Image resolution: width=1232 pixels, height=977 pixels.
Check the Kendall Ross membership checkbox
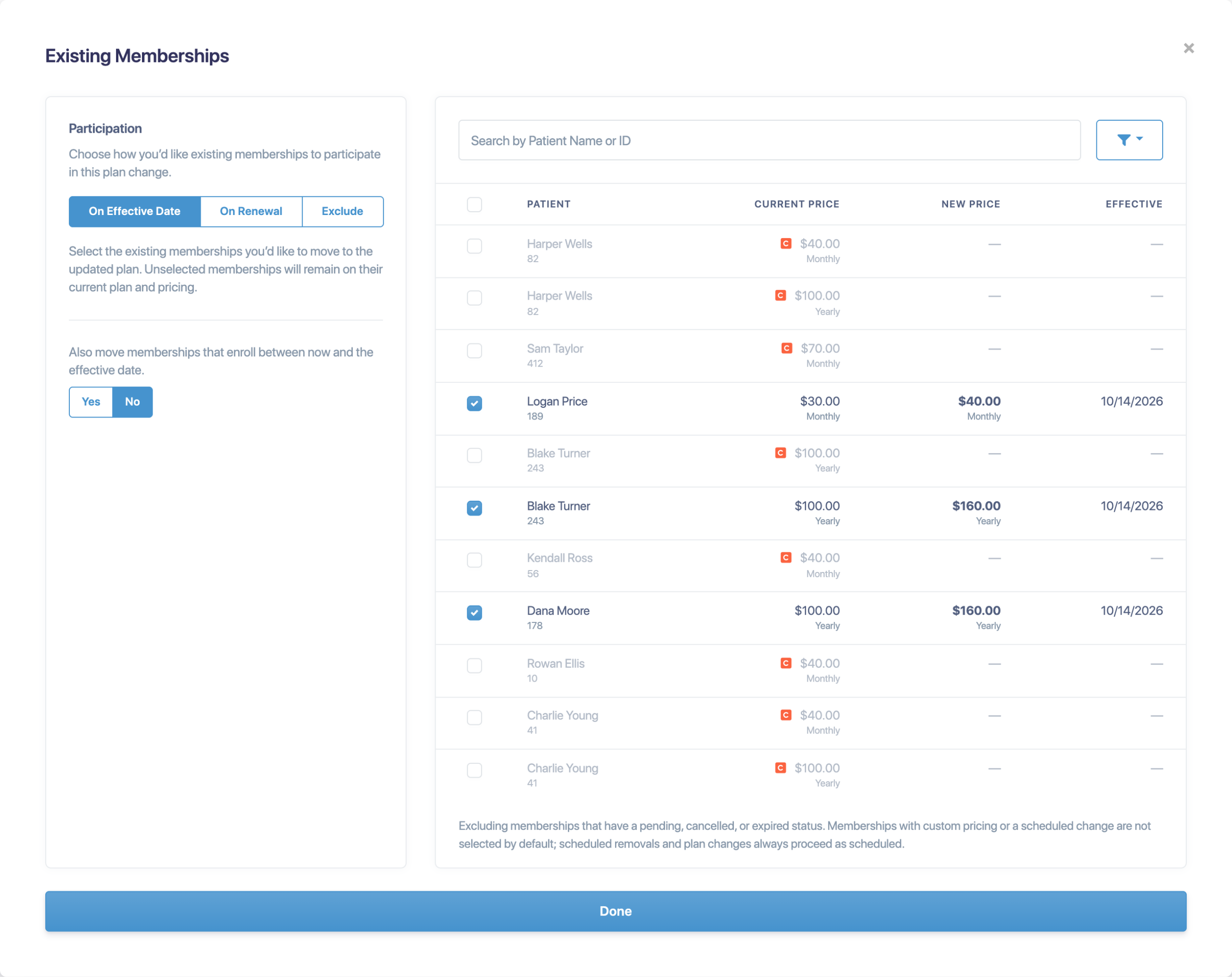(x=475, y=560)
